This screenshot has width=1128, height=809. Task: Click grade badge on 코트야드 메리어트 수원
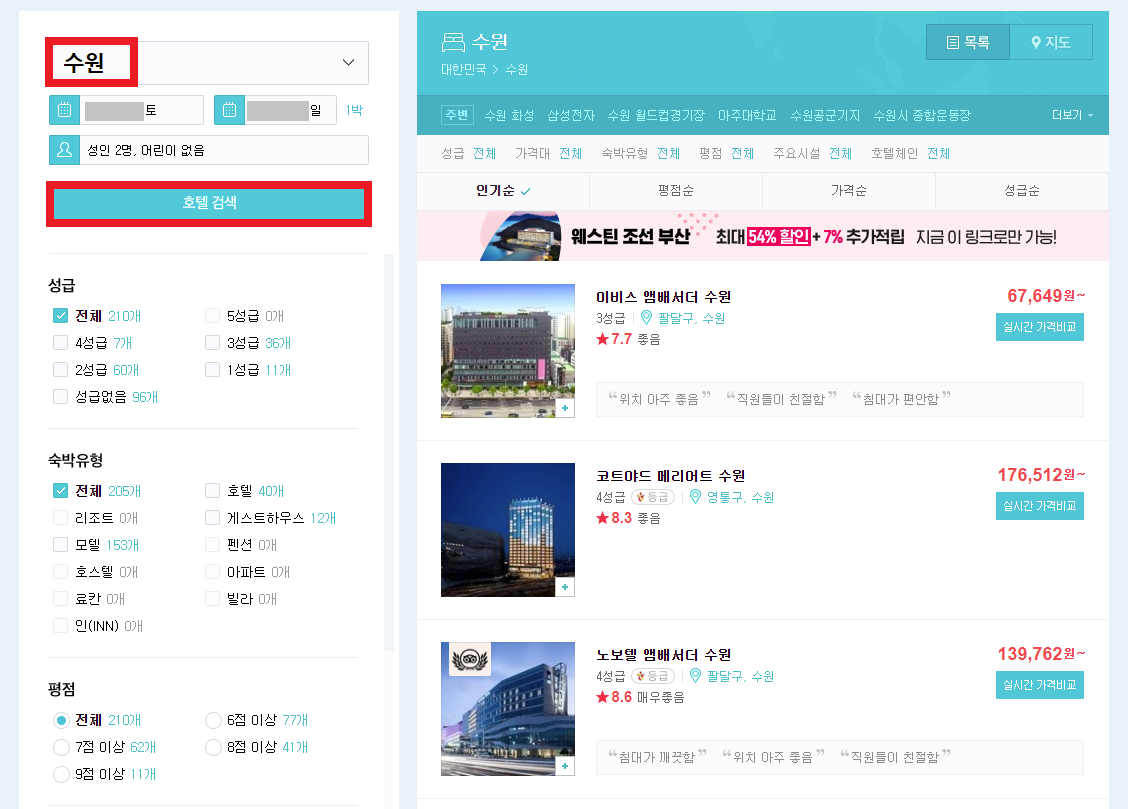point(652,497)
